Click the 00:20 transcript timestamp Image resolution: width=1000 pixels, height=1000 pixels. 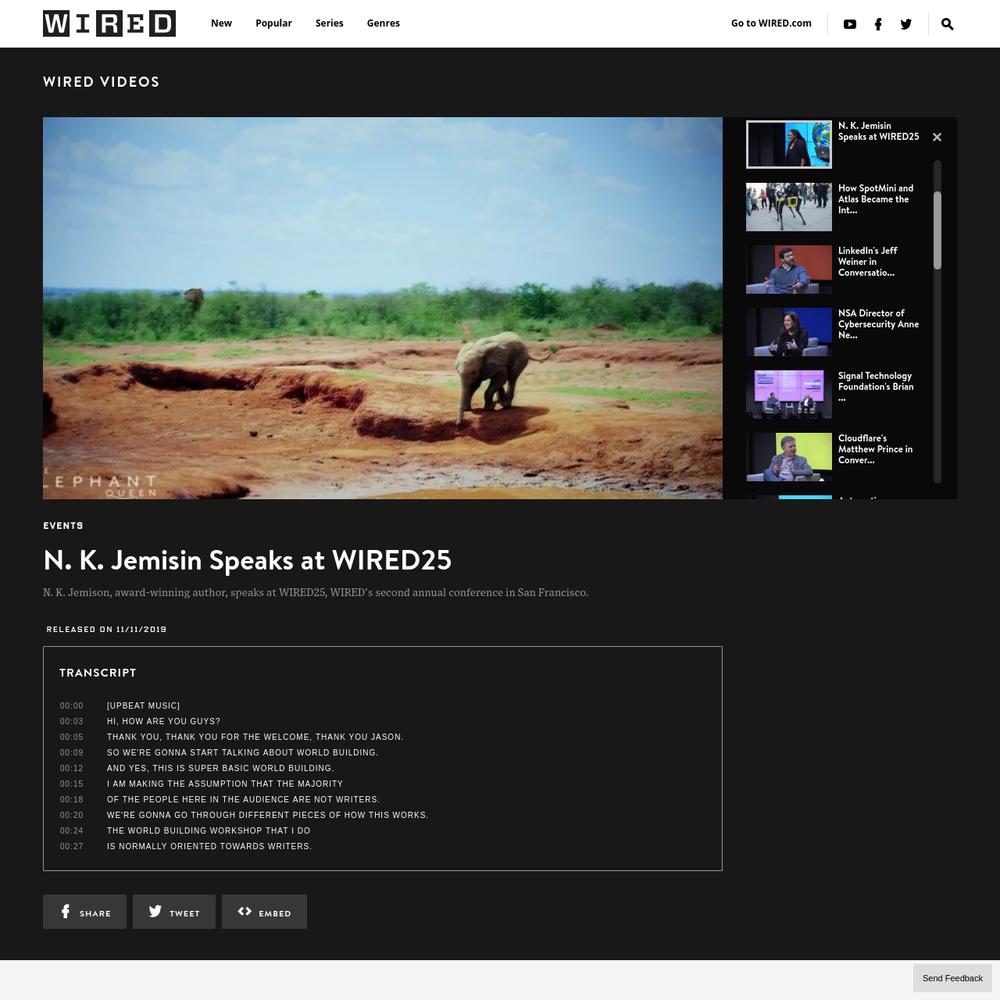click(x=71, y=815)
